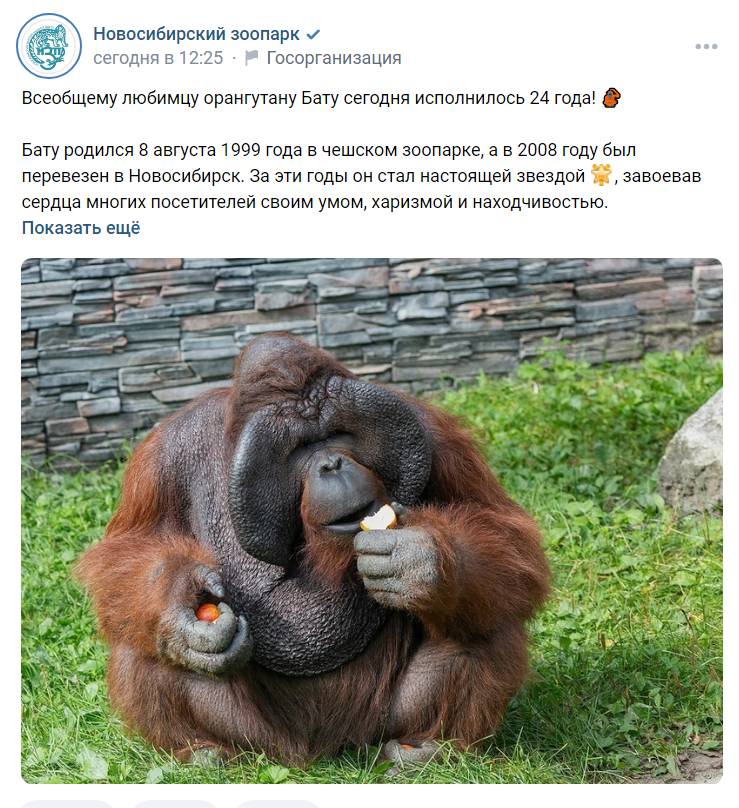Click the Госорганизация label
Screen dimensions: 739x808
click(333, 58)
